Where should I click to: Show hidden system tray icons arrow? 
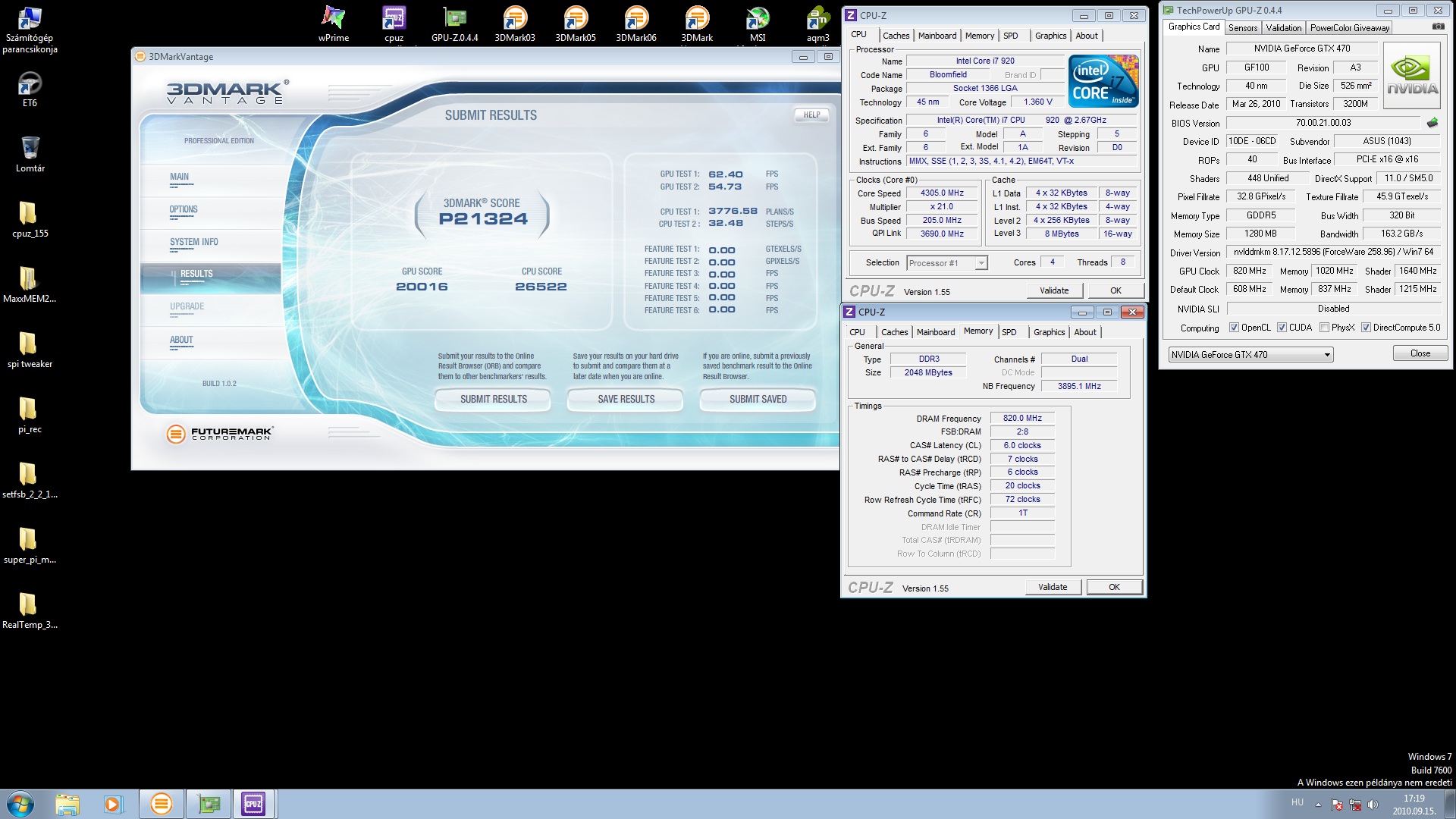point(1318,805)
